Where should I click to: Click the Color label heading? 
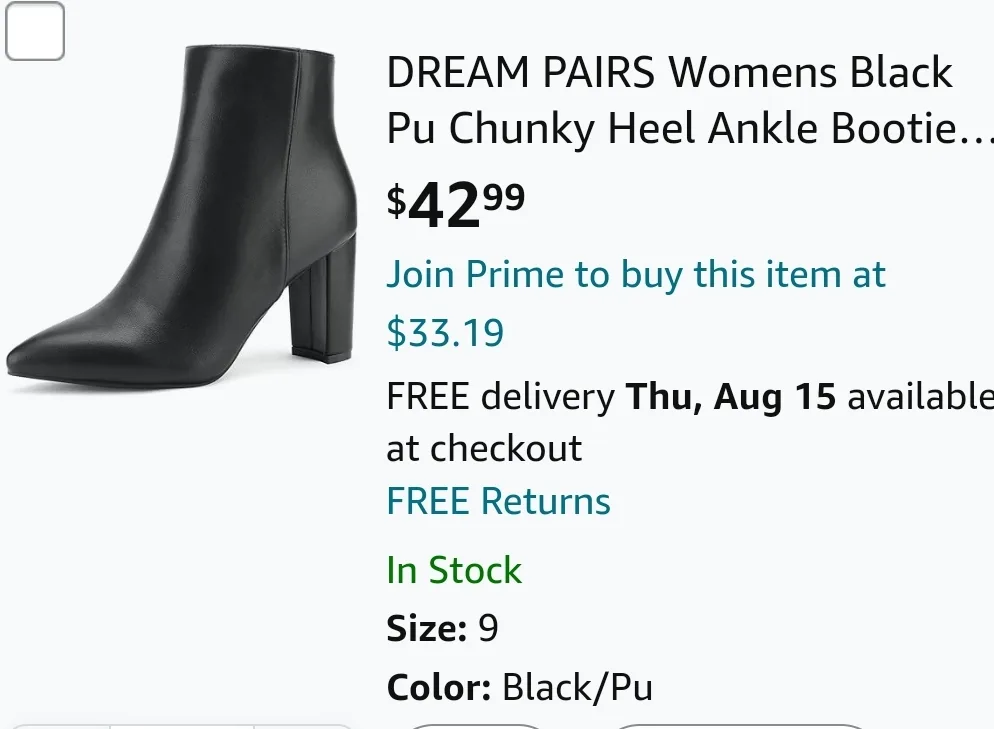(x=437, y=687)
